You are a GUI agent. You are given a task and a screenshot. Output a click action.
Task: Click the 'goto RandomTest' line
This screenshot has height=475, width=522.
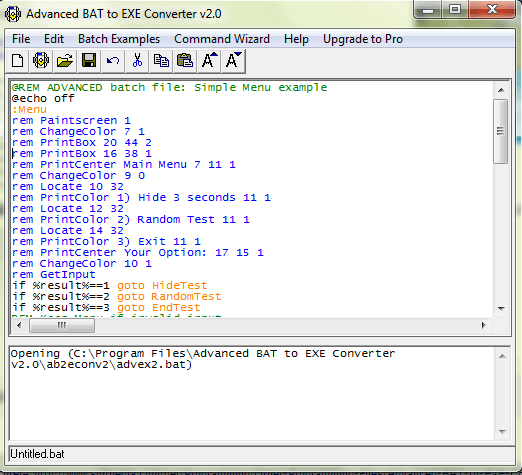click(117, 297)
